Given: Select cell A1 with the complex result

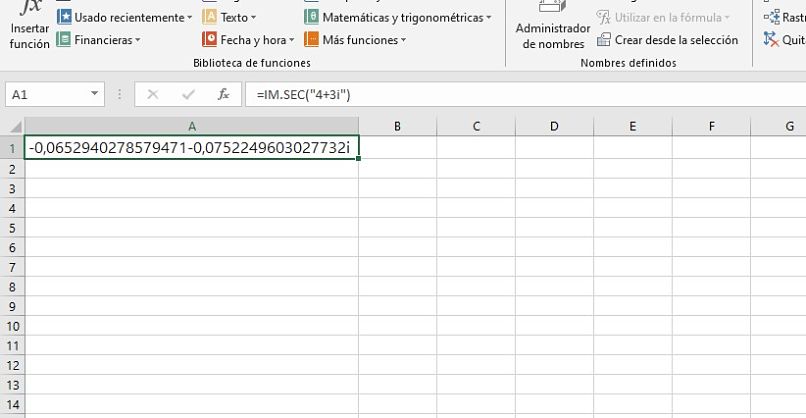Looking at the screenshot, I should point(192,148).
